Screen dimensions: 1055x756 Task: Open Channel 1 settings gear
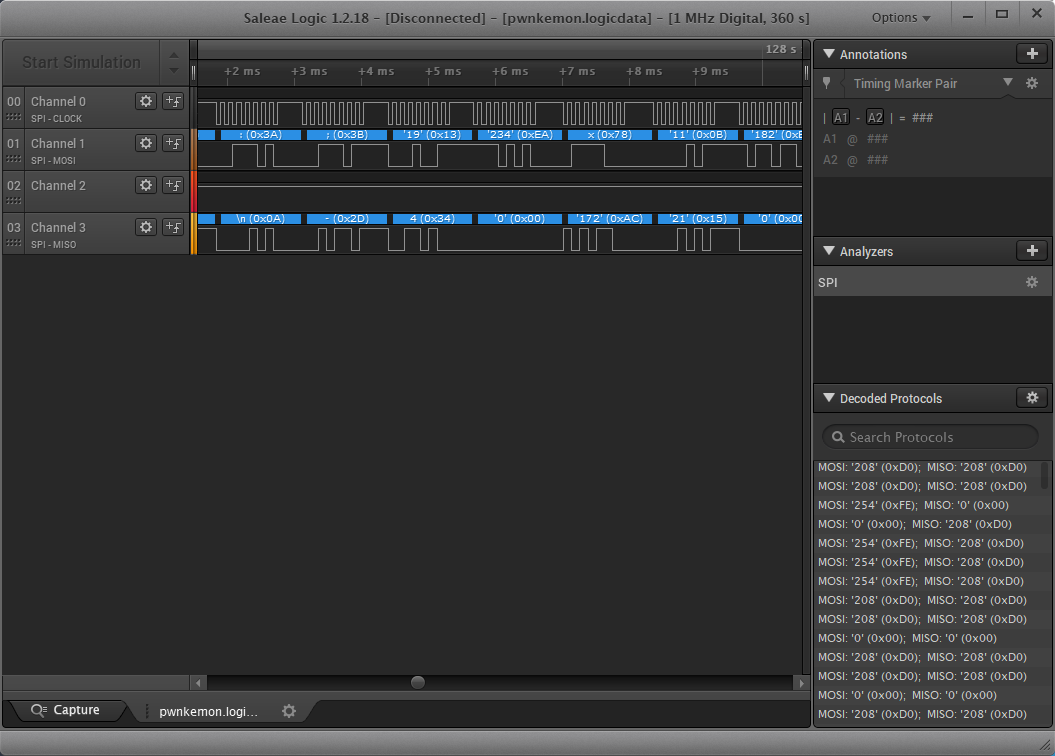(146, 143)
